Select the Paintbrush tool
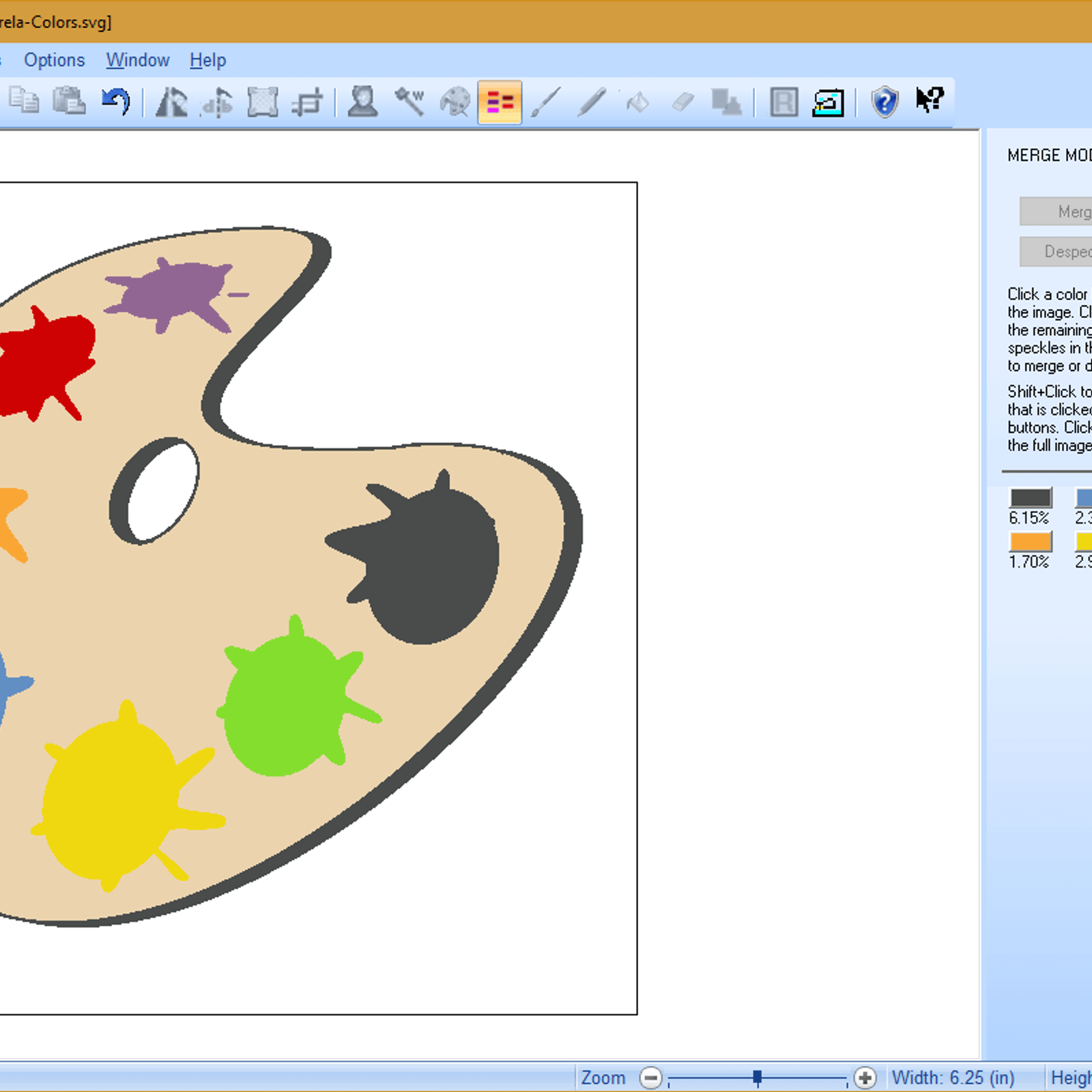This screenshot has width=1092, height=1092. coord(546,102)
